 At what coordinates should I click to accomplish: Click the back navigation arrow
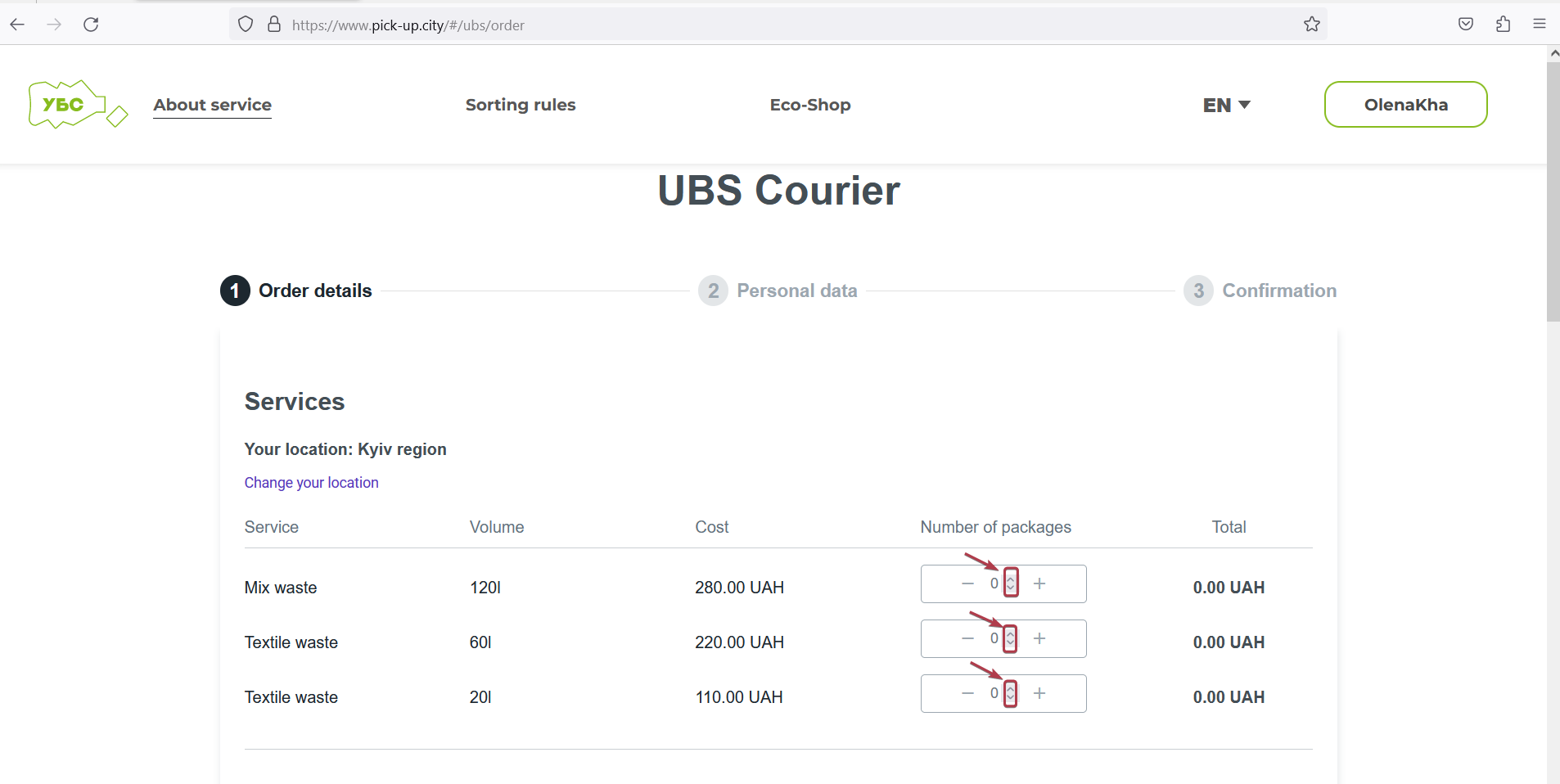coord(17,24)
